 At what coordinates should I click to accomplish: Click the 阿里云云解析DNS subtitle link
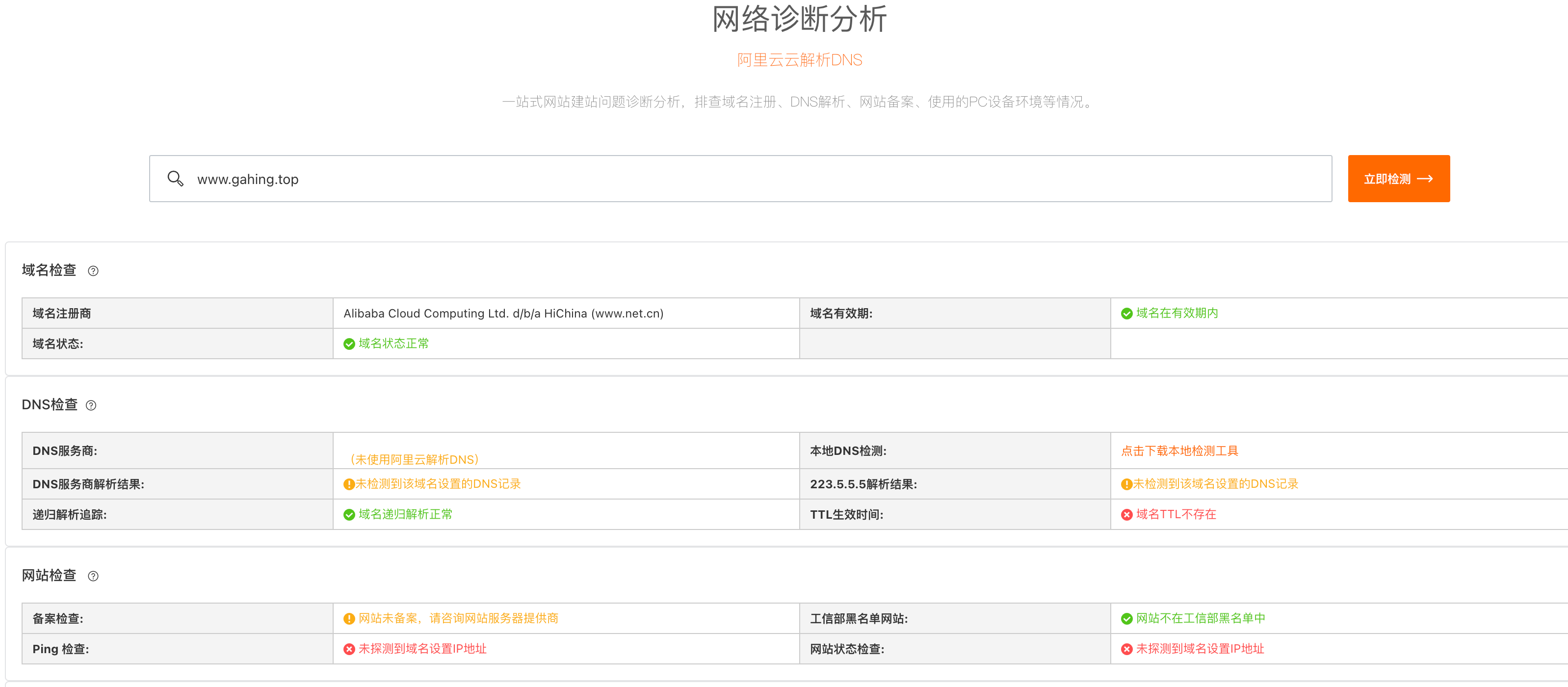pyautogui.click(x=799, y=60)
